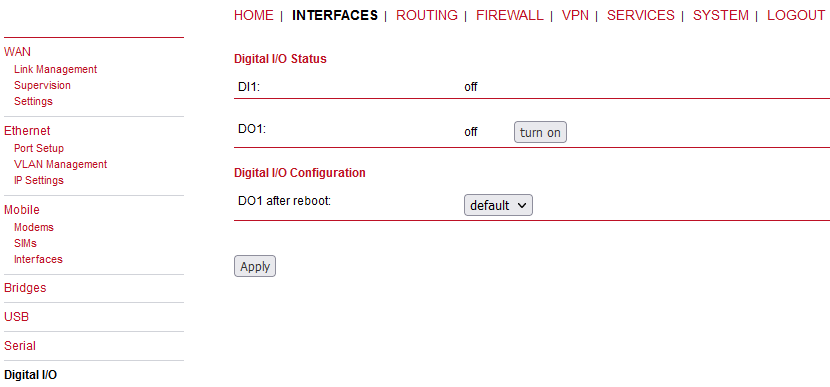Screen dimensions: 830x387
Task: Open WAN Link Management page
Action: [x=56, y=69]
